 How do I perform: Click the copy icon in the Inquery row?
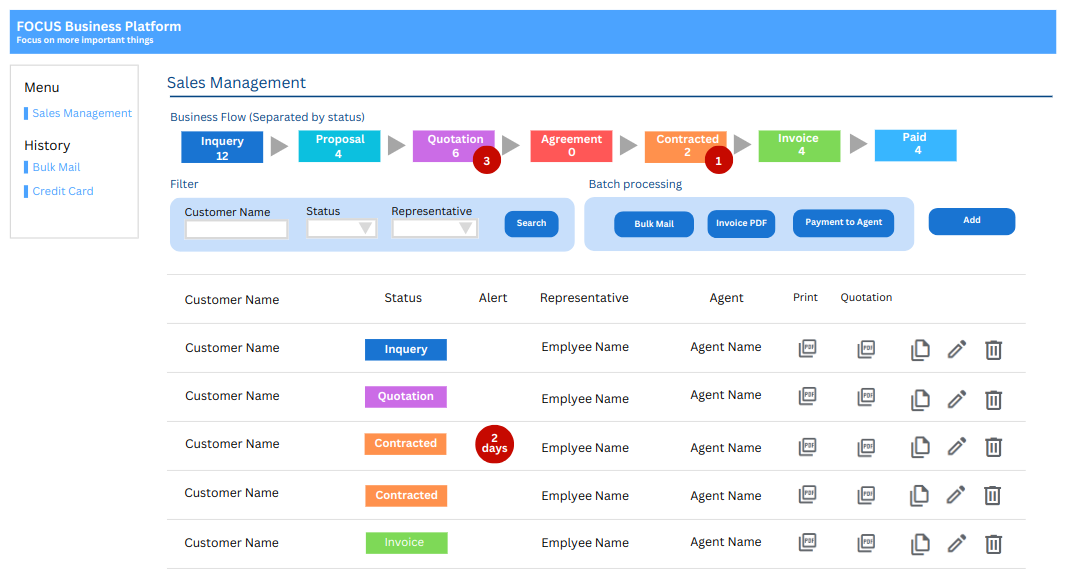click(920, 349)
